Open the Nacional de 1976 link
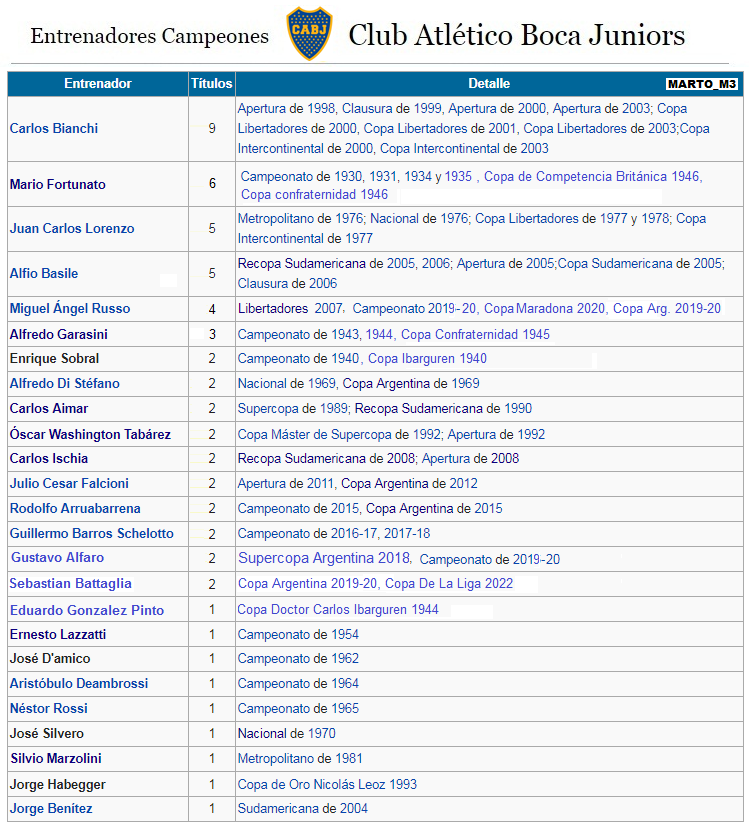749x827 pixels. [419, 218]
